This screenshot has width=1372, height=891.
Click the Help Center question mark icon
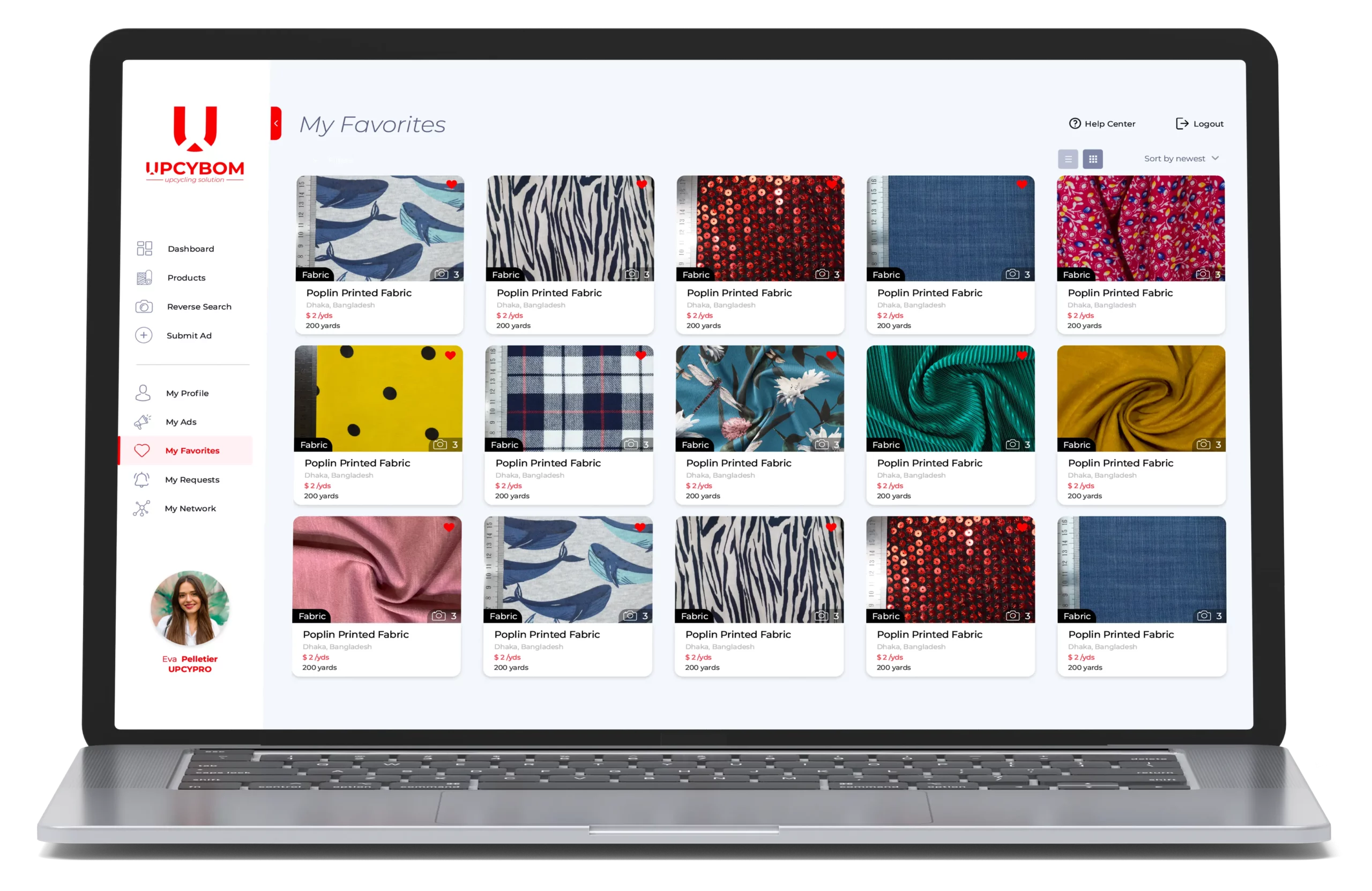[x=1075, y=123]
